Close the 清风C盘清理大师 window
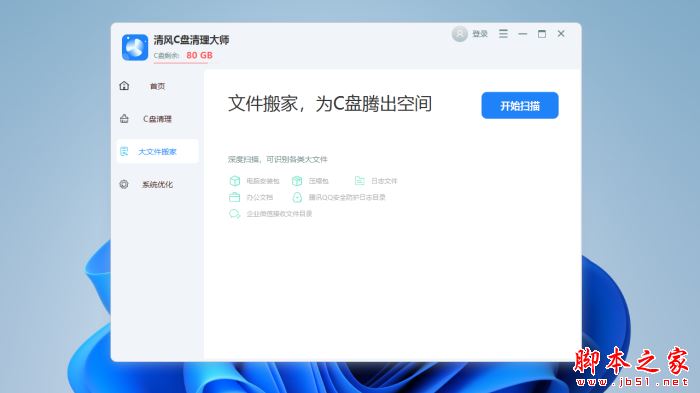This screenshot has width=700, height=393. (561, 33)
